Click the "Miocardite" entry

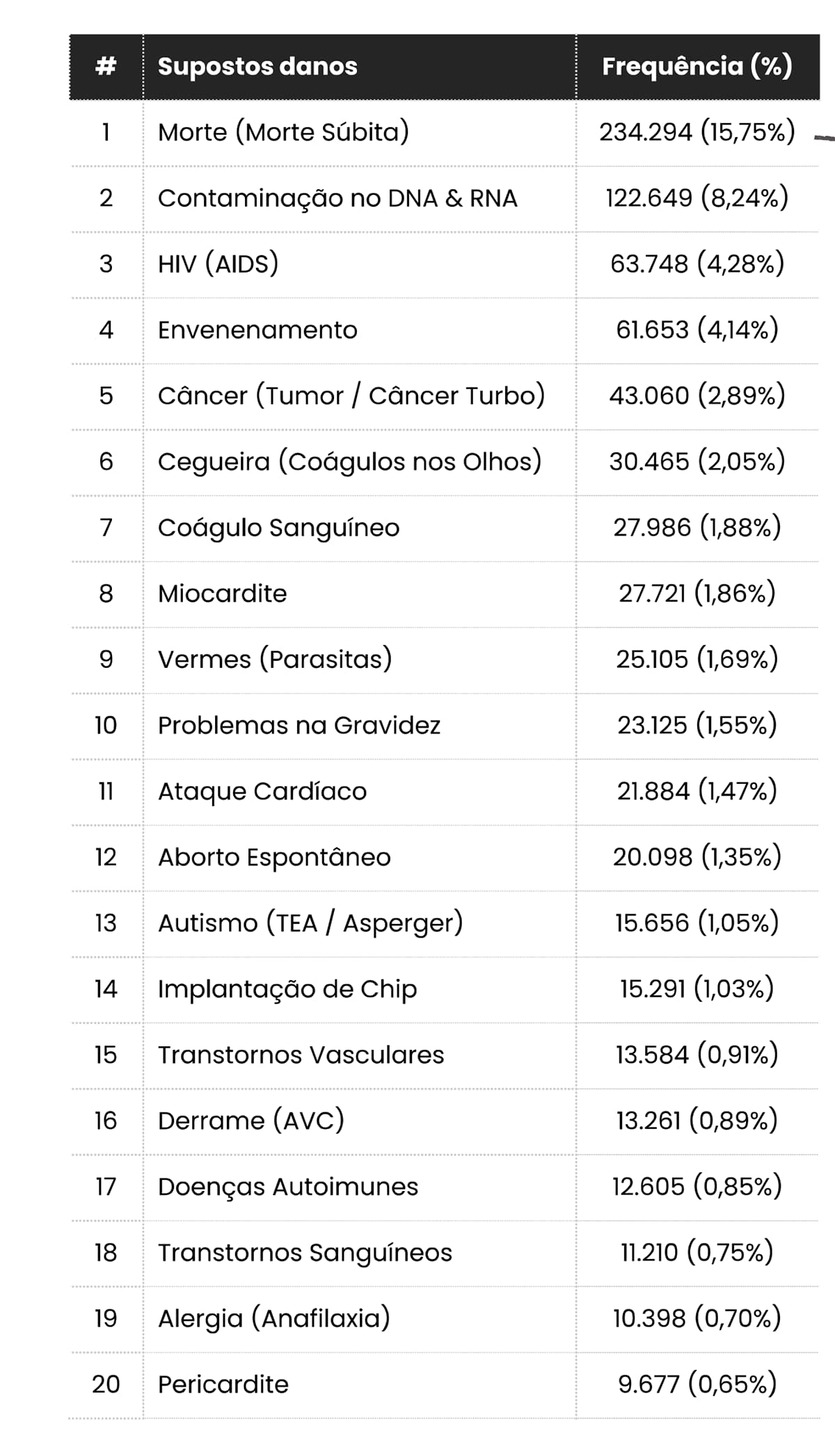(222, 594)
